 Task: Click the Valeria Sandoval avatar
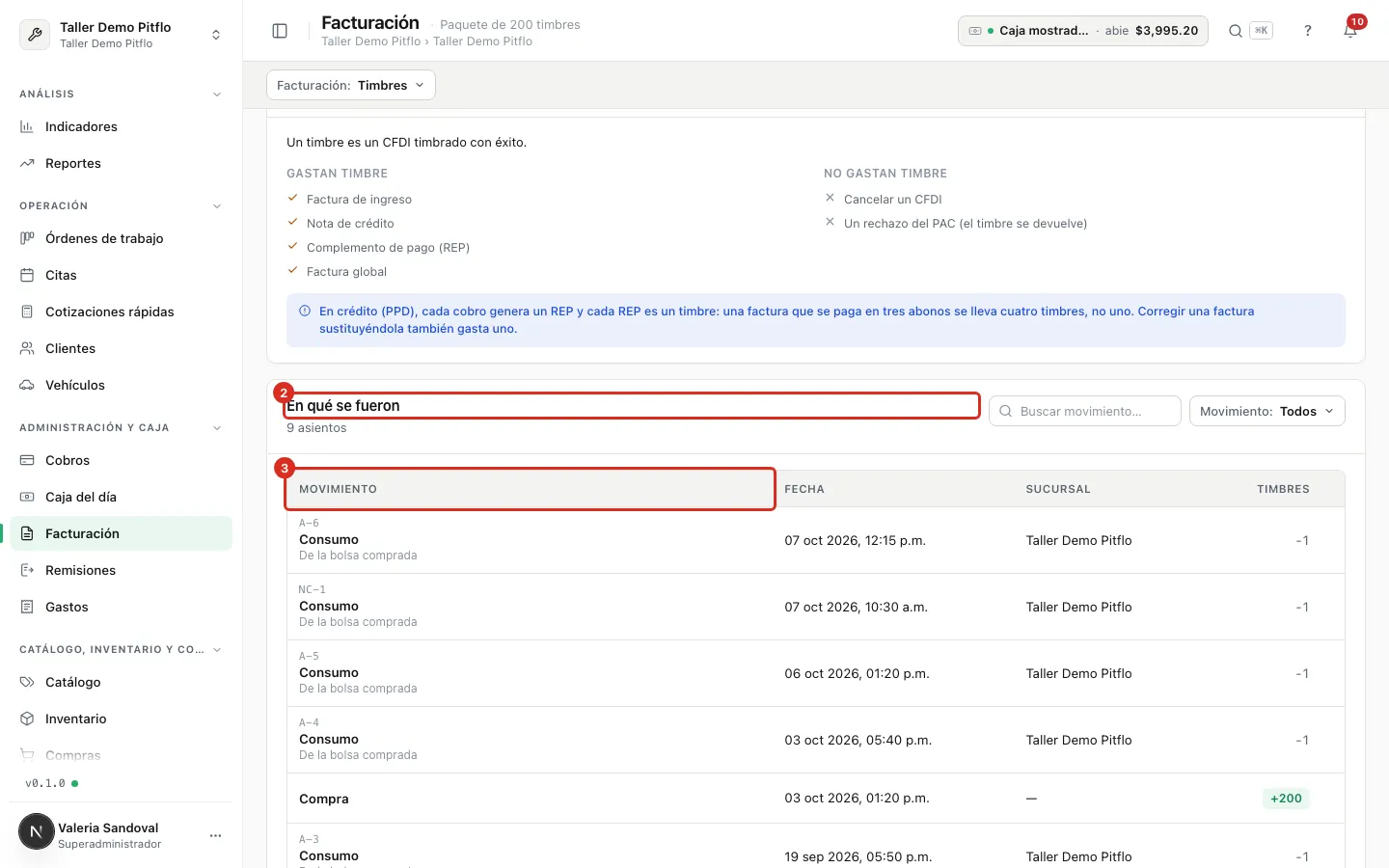tap(37, 831)
